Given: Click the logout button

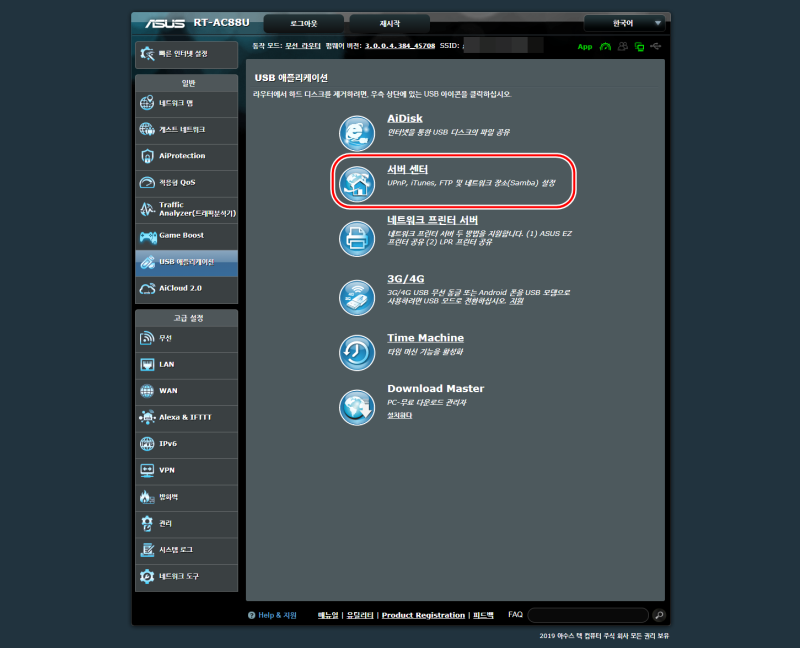Looking at the screenshot, I should click(x=304, y=23).
